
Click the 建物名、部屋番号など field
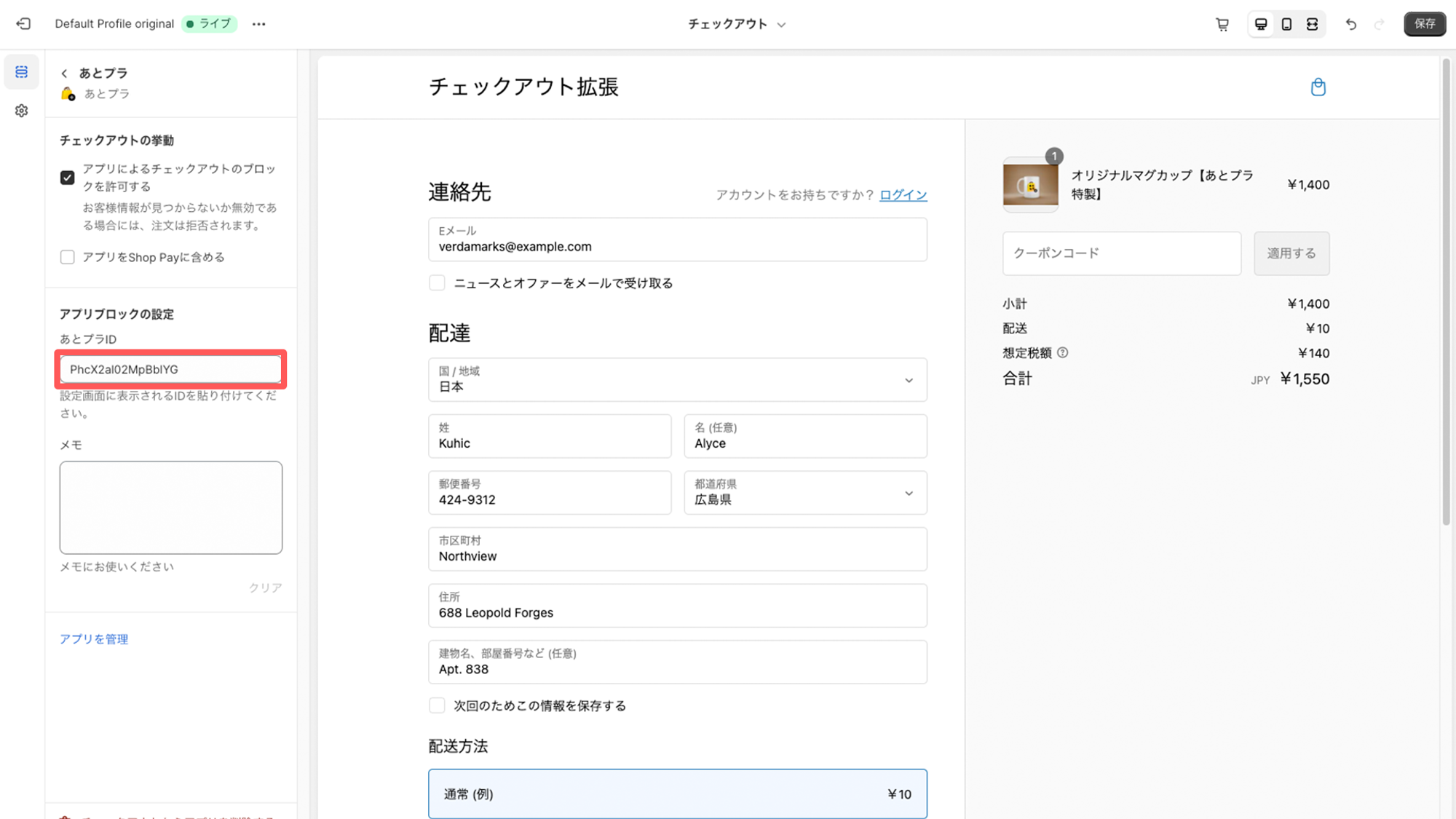pyautogui.click(x=678, y=662)
